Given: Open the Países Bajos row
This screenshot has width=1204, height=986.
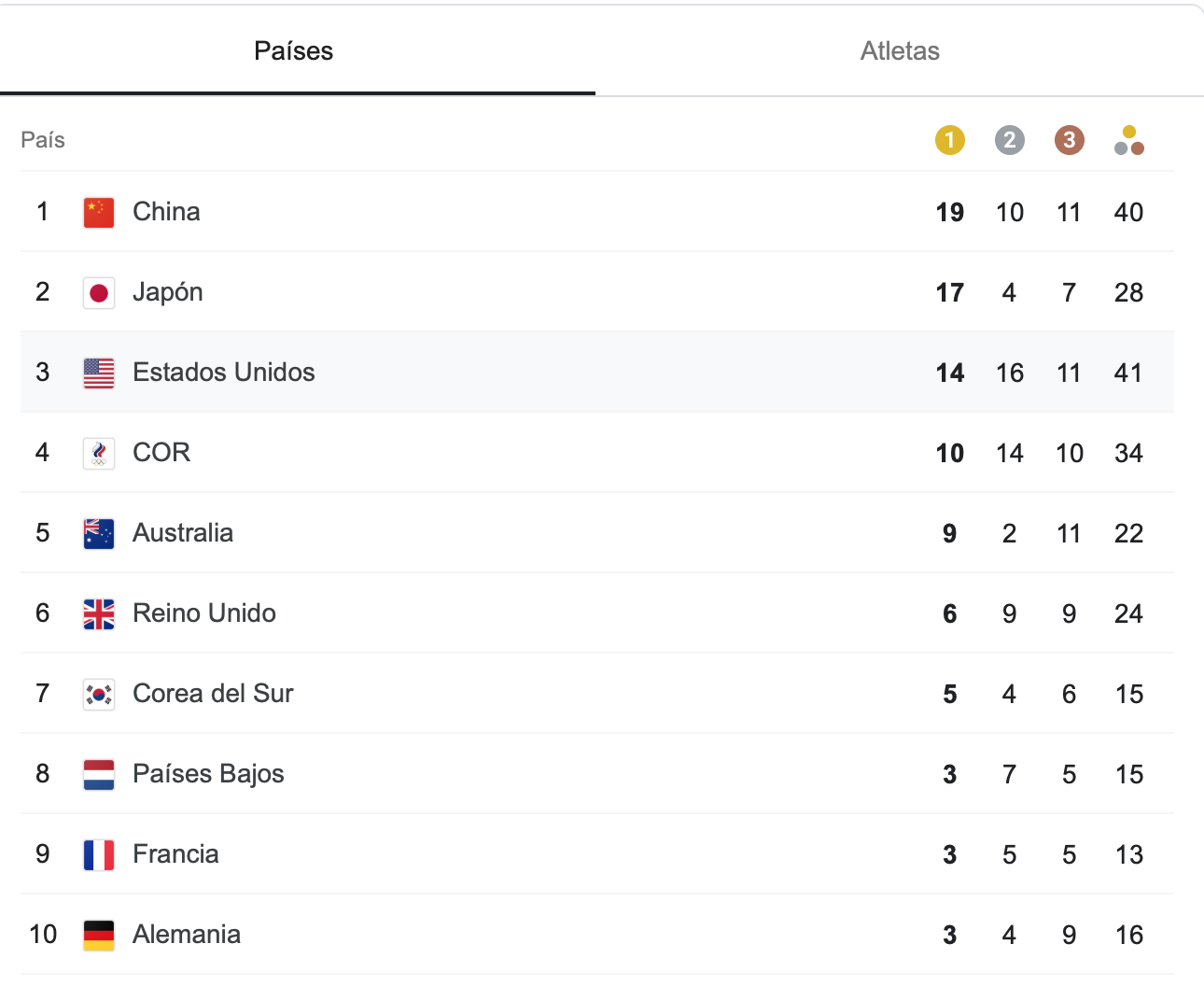Looking at the screenshot, I should pyautogui.click(x=597, y=774).
